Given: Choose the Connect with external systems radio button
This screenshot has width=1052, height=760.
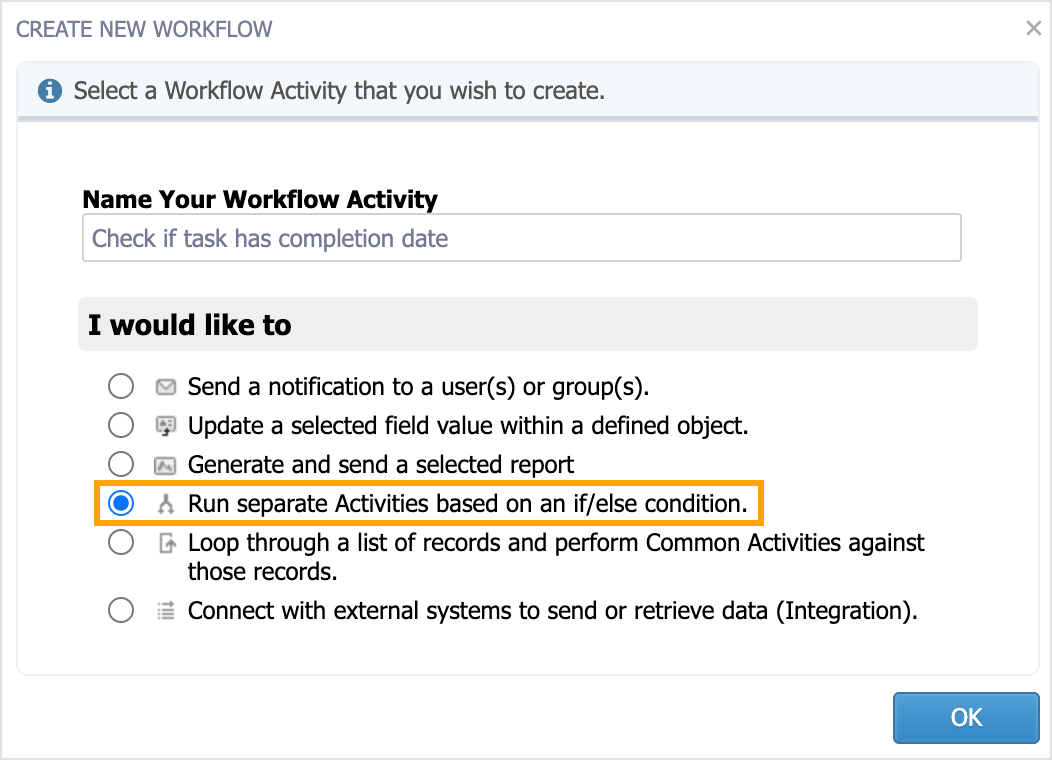Looking at the screenshot, I should [121, 610].
